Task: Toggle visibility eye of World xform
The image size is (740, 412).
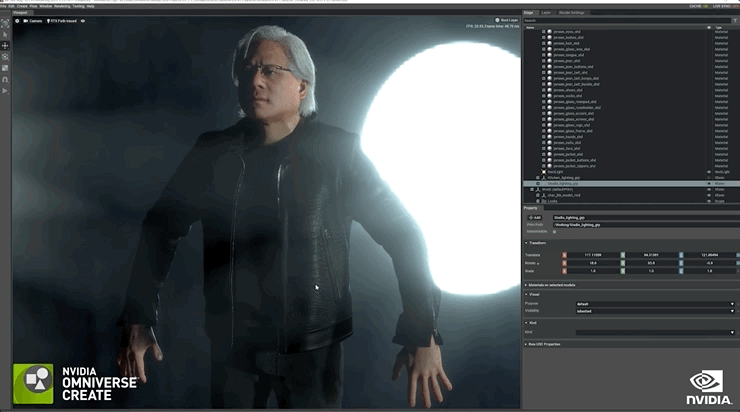Action: click(x=709, y=189)
